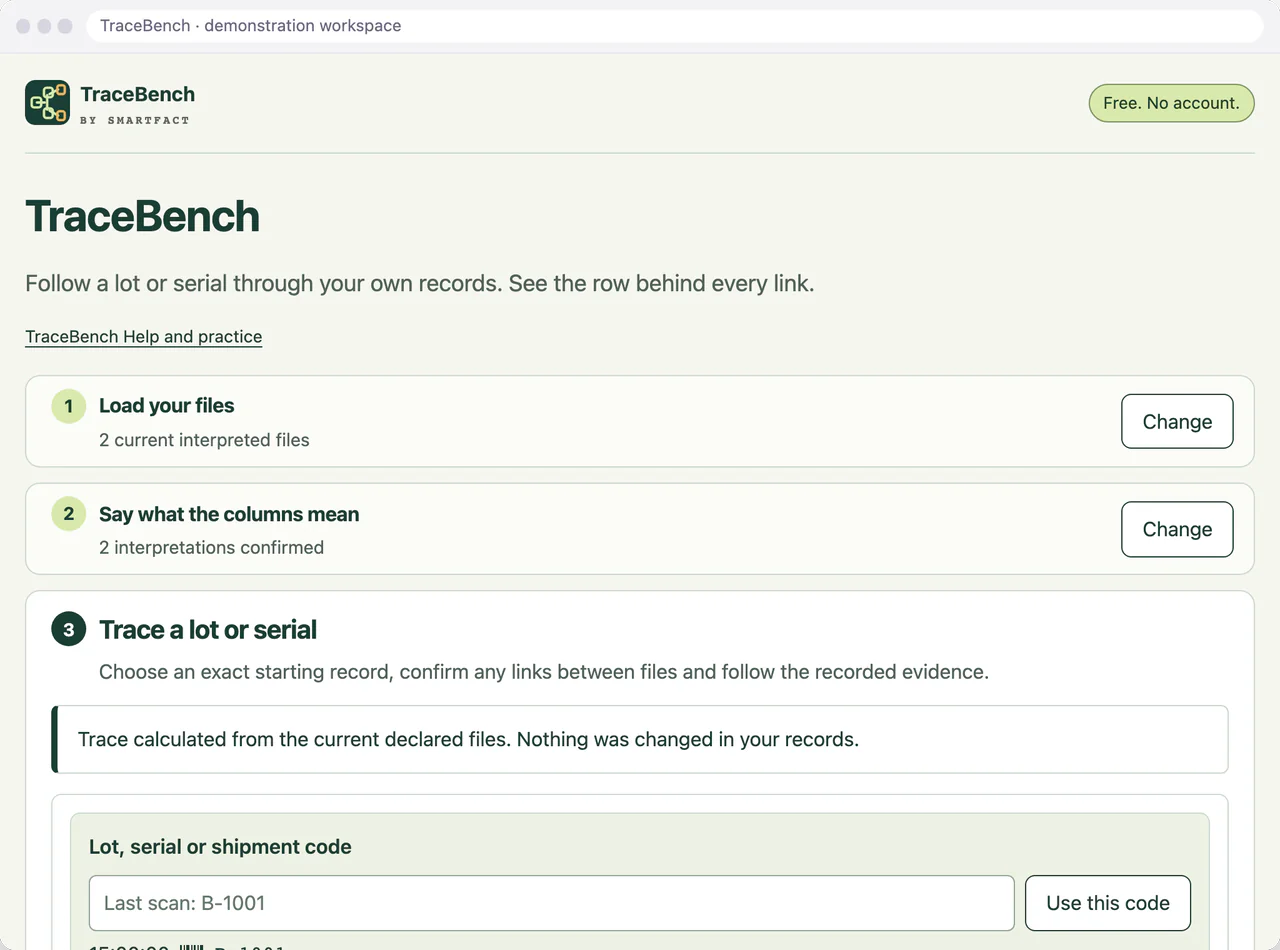The width and height of the screenshot is (1280, 950).
Task: Click the step 3 number badge
Action: pyautogui.click(x=69, y=630)
